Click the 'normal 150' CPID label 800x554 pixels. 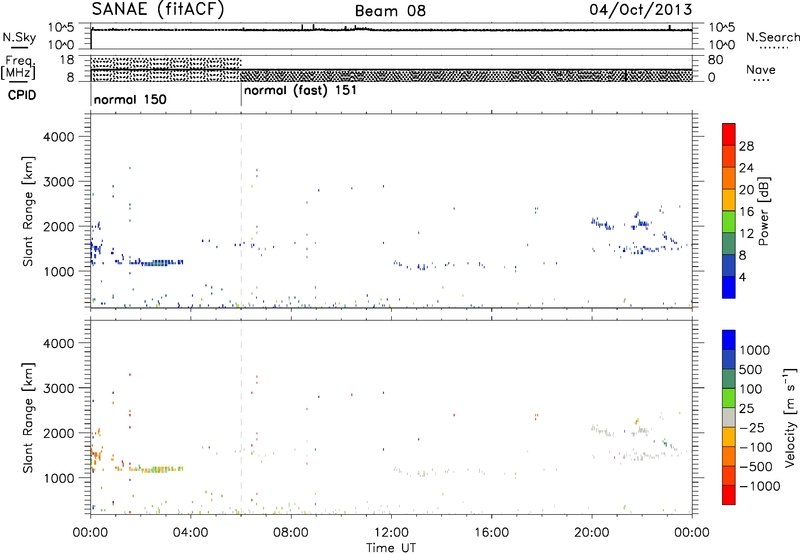(x=130, y=99)
